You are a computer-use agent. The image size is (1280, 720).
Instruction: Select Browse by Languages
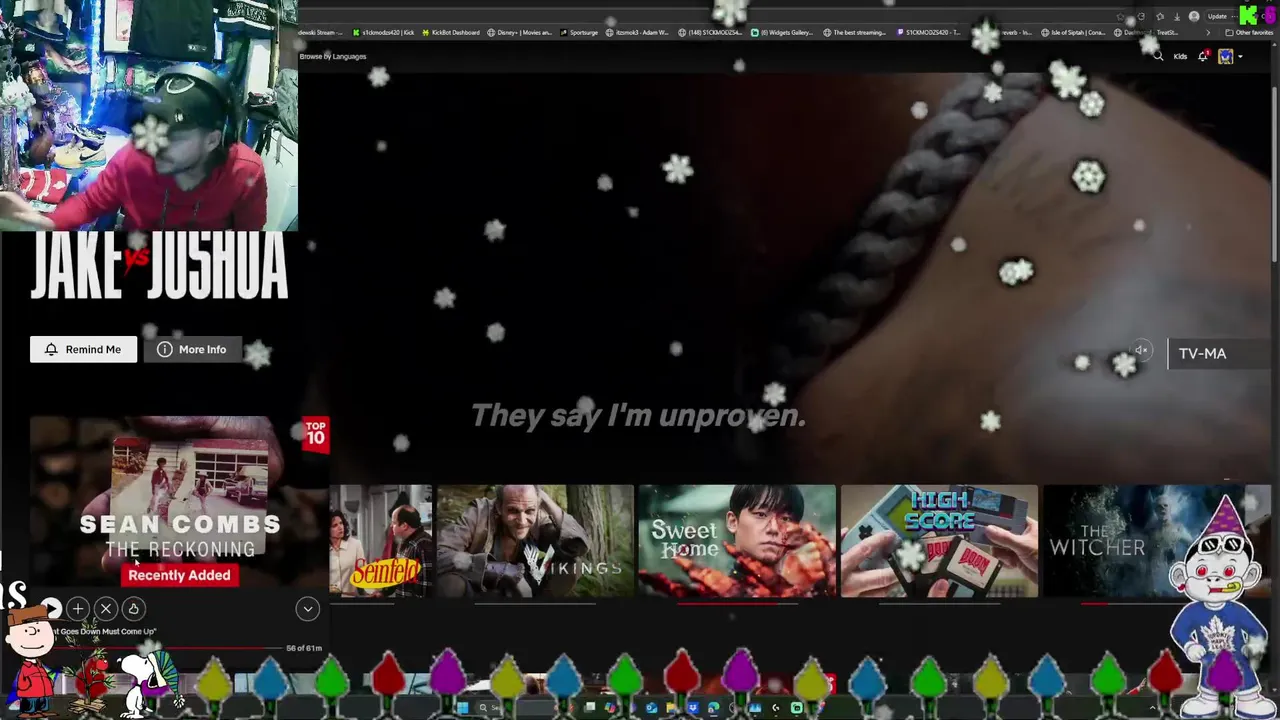coord(333,56)
